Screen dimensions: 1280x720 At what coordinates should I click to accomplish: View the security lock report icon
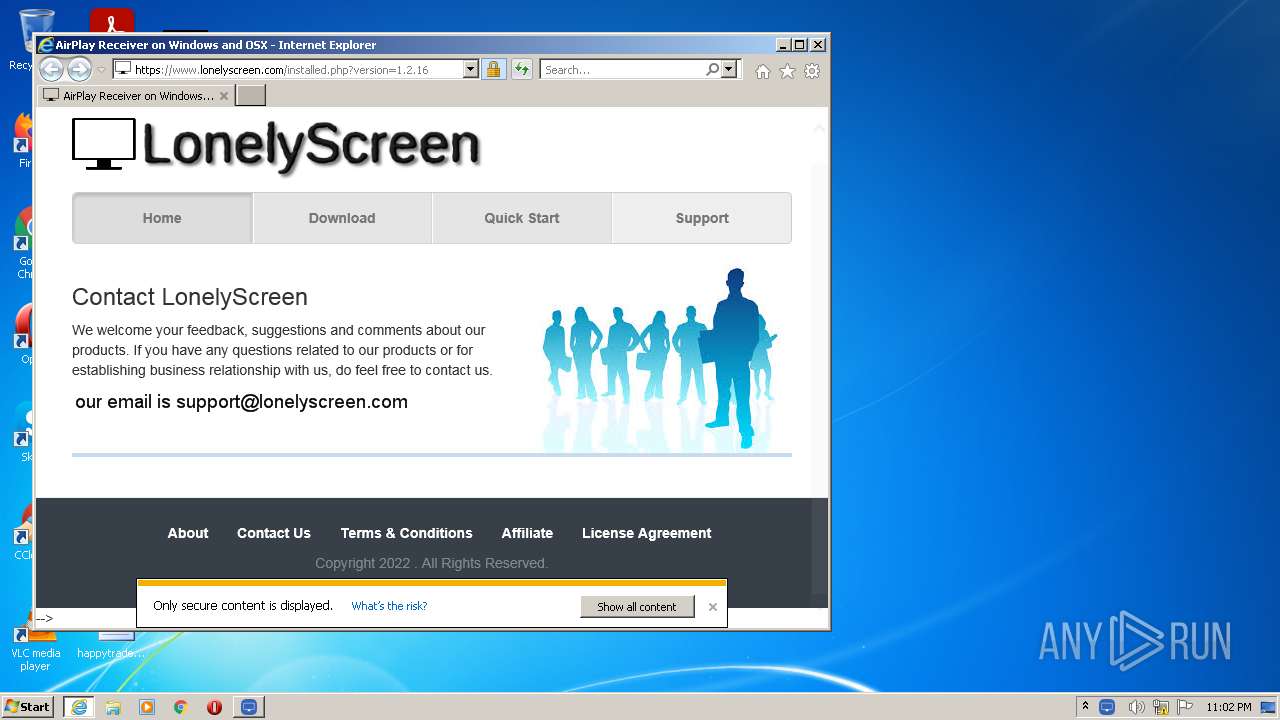tap(493, 70)
